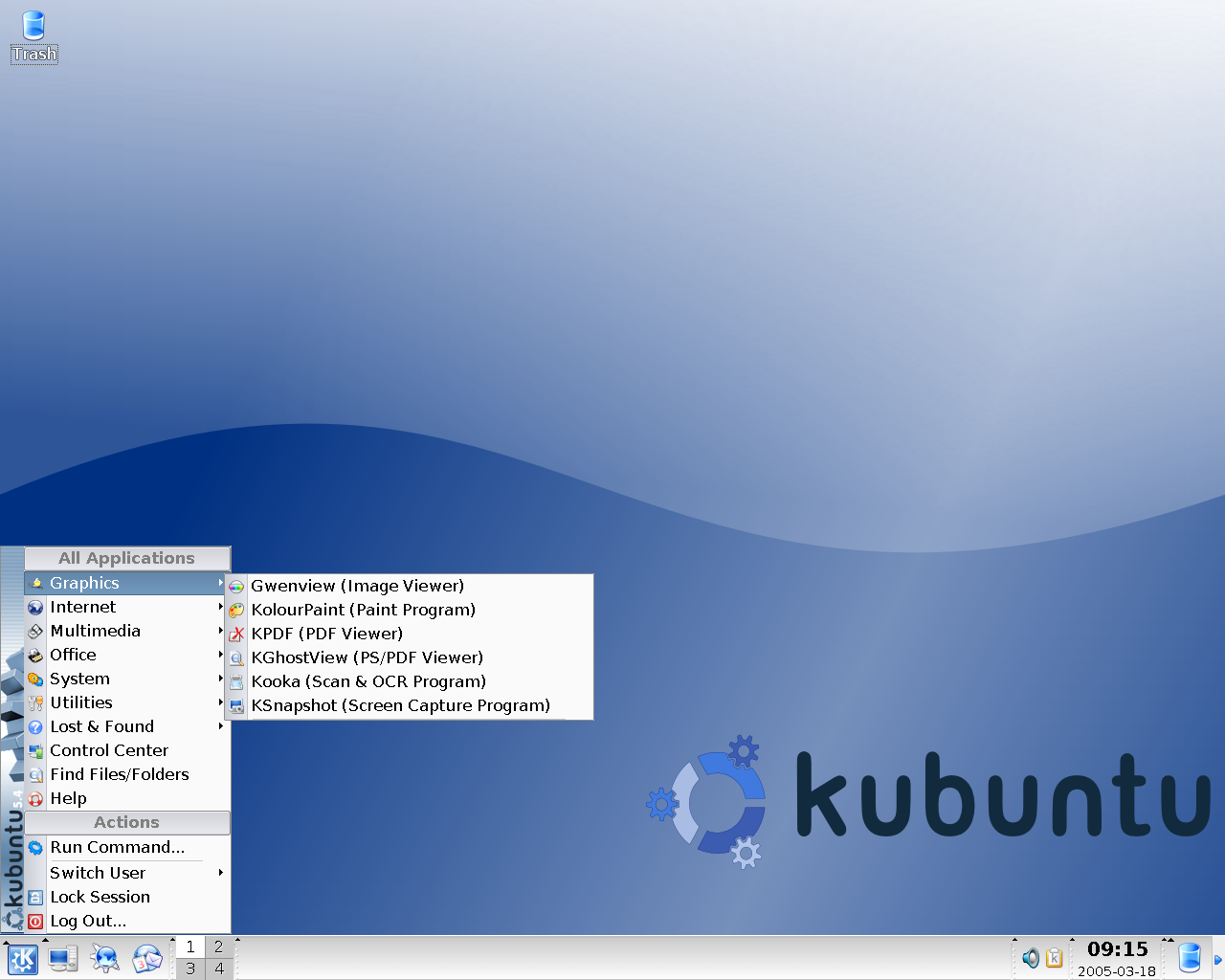Open Klipper clipboard tool in the system tray
Screen dimensions: 1225x980
coord(1053,959)
